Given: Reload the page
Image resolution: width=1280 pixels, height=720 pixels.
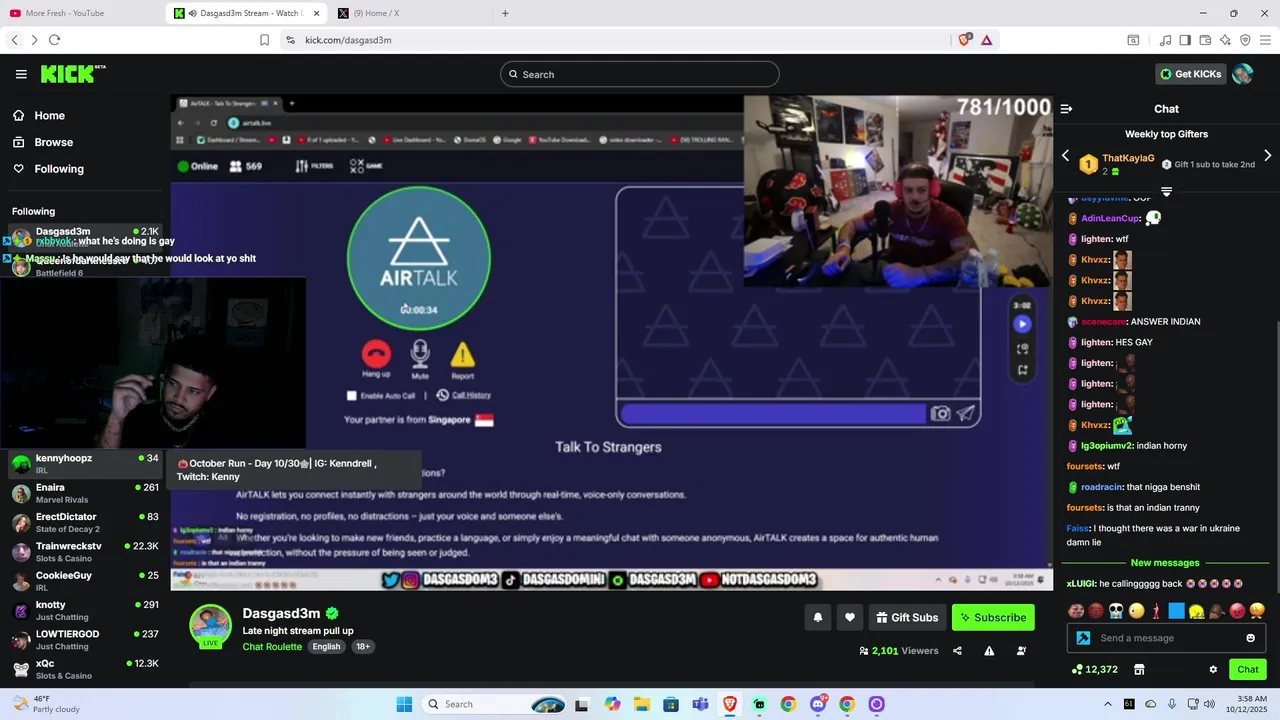Looking at the screenshot, I should coord(54,40).
